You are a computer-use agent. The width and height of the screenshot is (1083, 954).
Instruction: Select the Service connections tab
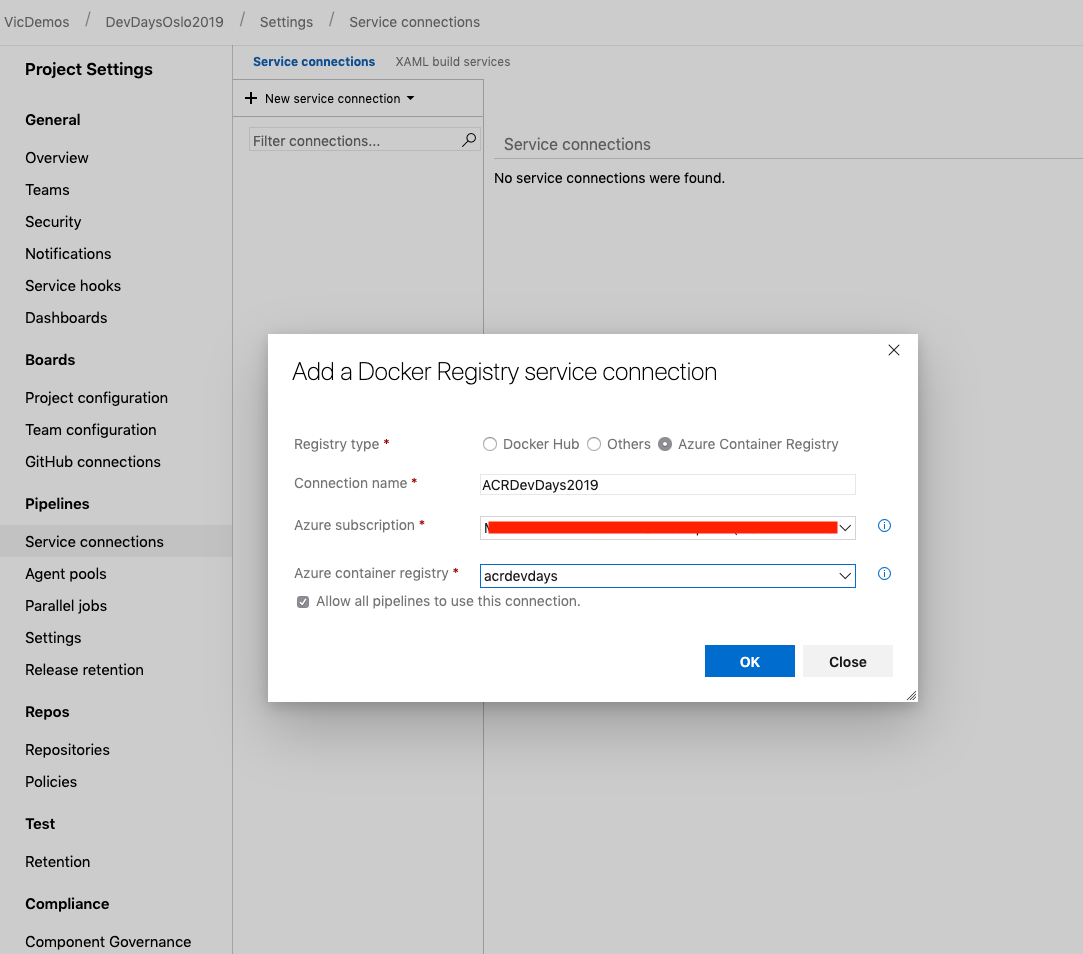314,61
